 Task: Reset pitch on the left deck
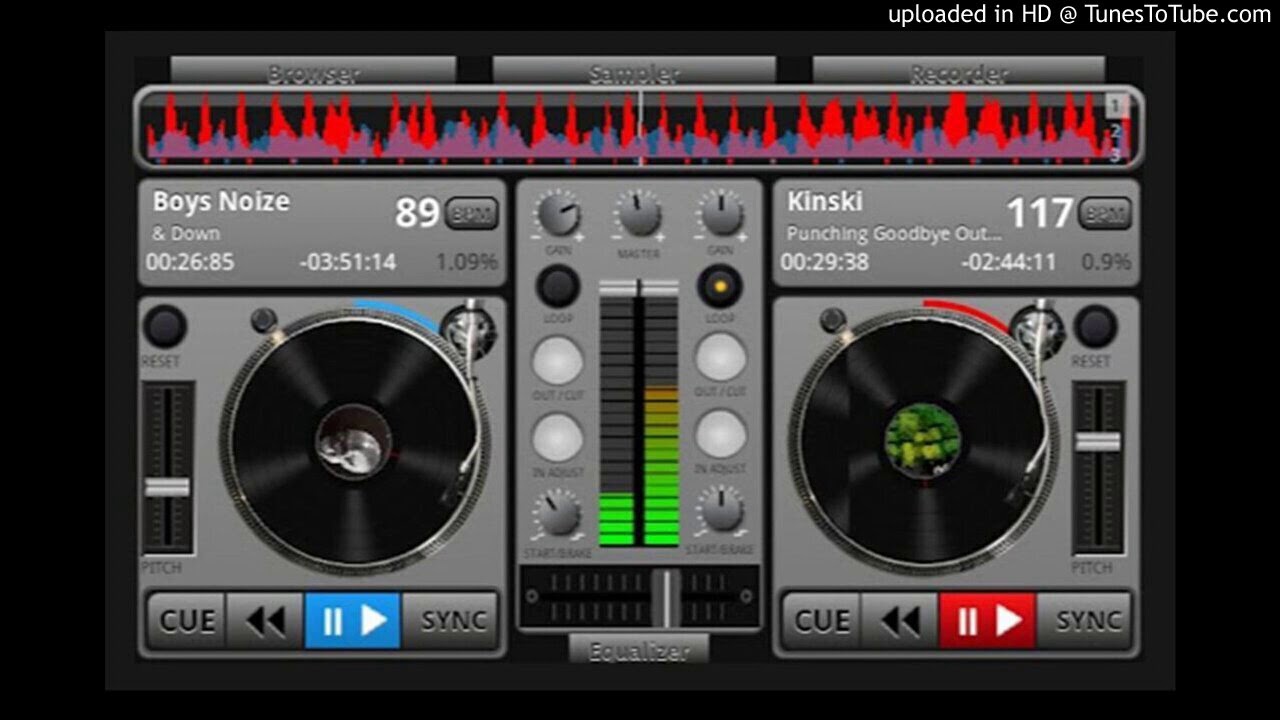(x=165, y=327)
